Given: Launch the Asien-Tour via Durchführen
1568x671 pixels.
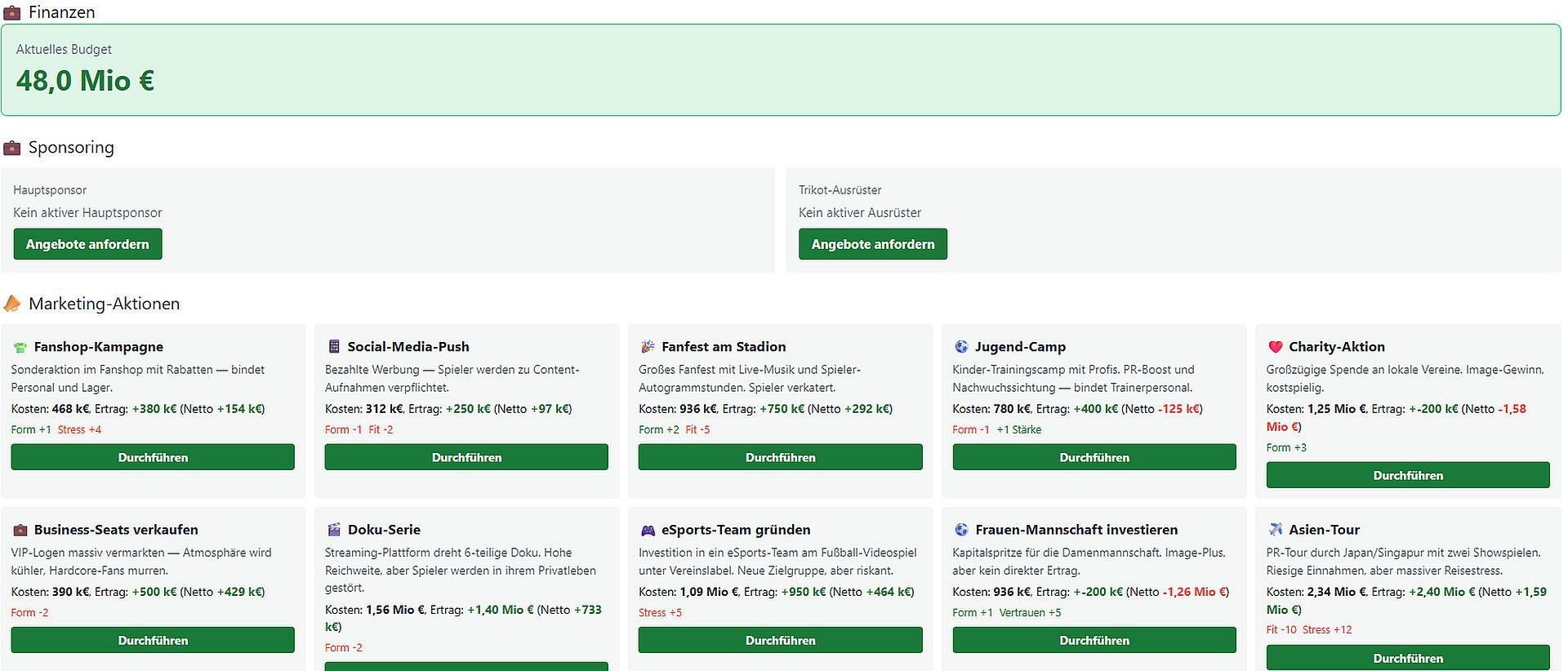Looking at the screenshot, I should (x=1408, y=658).
